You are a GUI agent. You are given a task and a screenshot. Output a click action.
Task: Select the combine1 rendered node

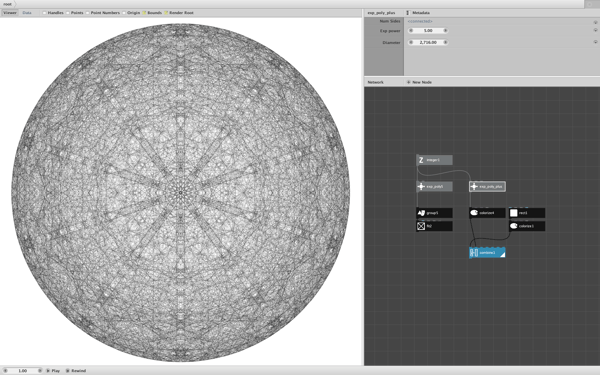pyautogui.click(x=487, y=253)
